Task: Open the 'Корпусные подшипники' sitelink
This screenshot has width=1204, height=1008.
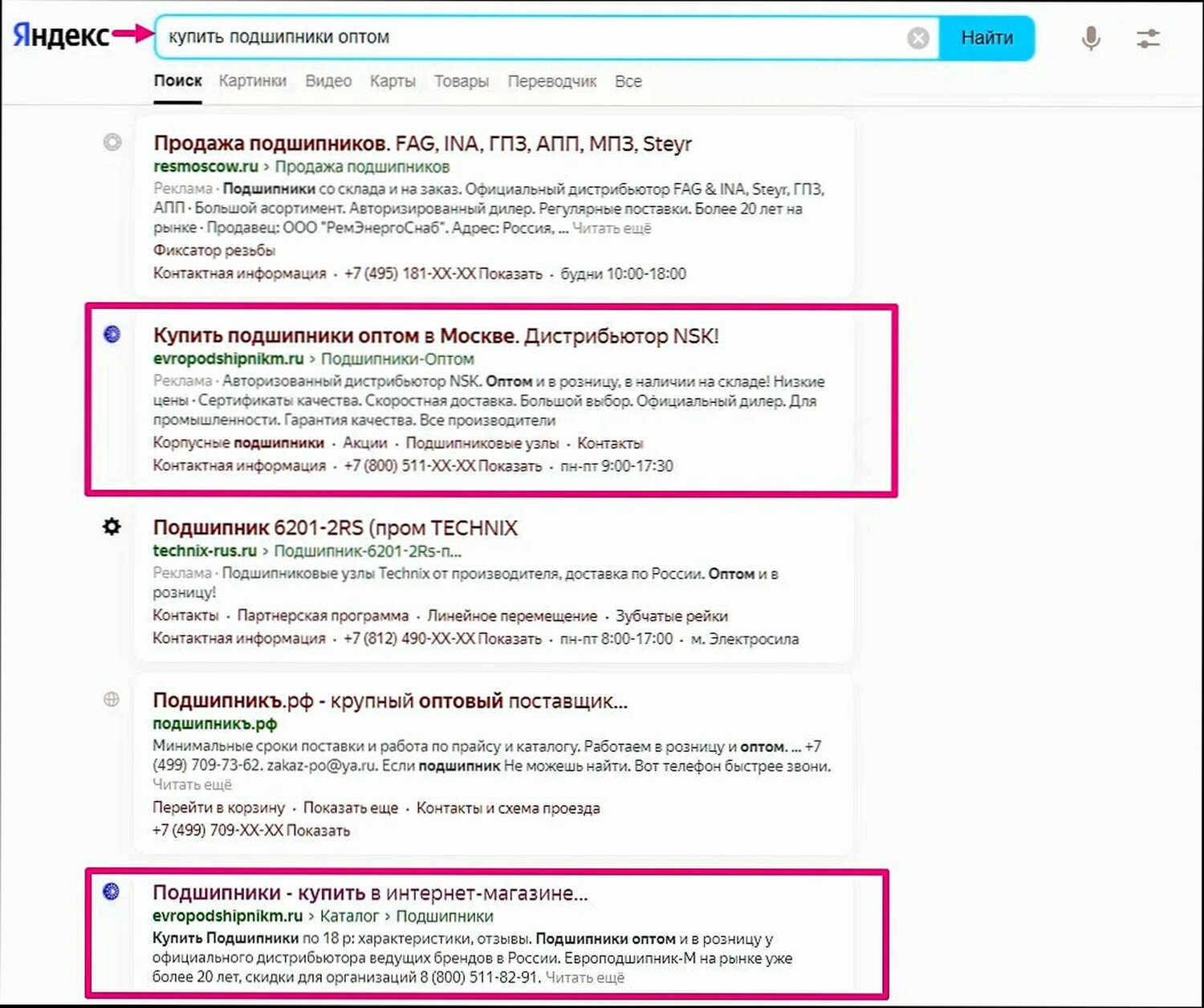Action: click(x=238, y=443)
